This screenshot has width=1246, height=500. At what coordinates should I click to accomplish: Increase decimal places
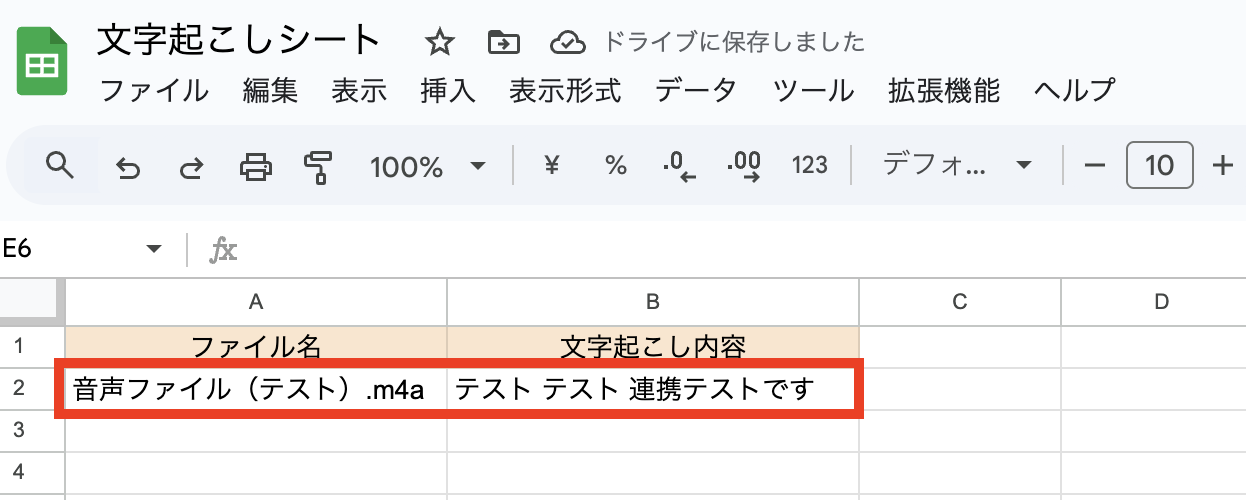click(744, 166)
